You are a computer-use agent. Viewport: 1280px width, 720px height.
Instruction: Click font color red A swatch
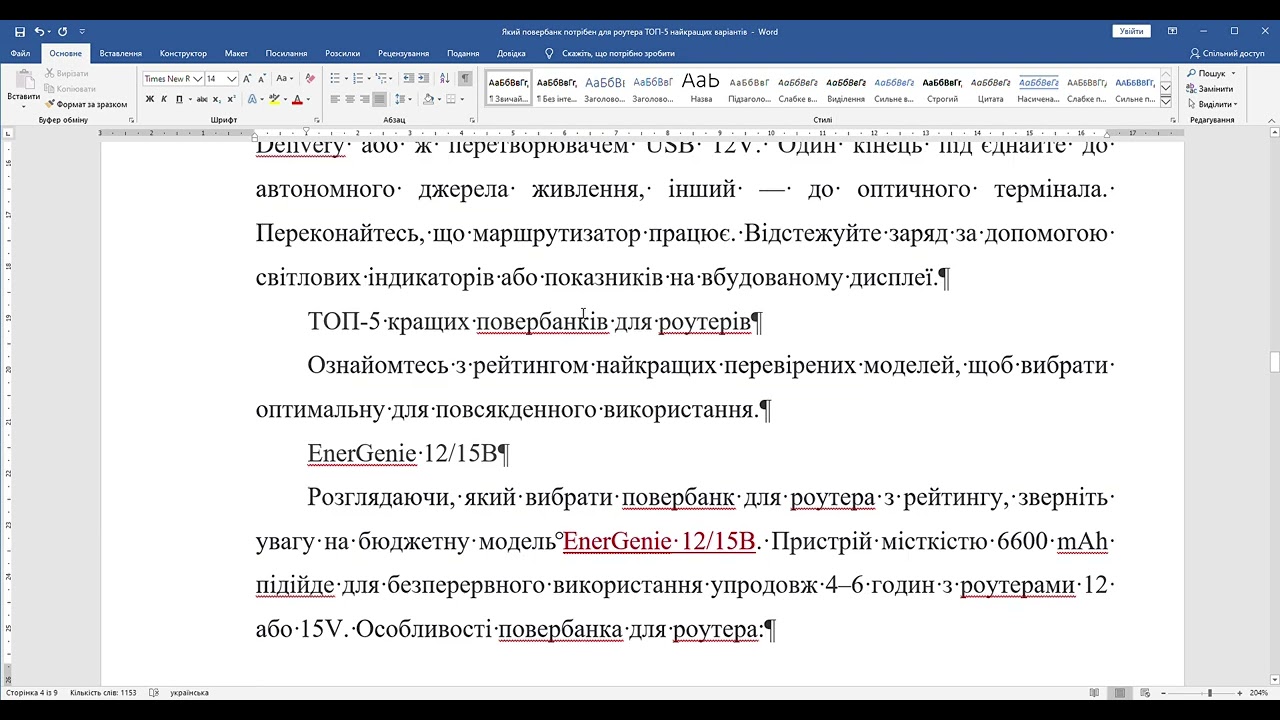(297, 99)
